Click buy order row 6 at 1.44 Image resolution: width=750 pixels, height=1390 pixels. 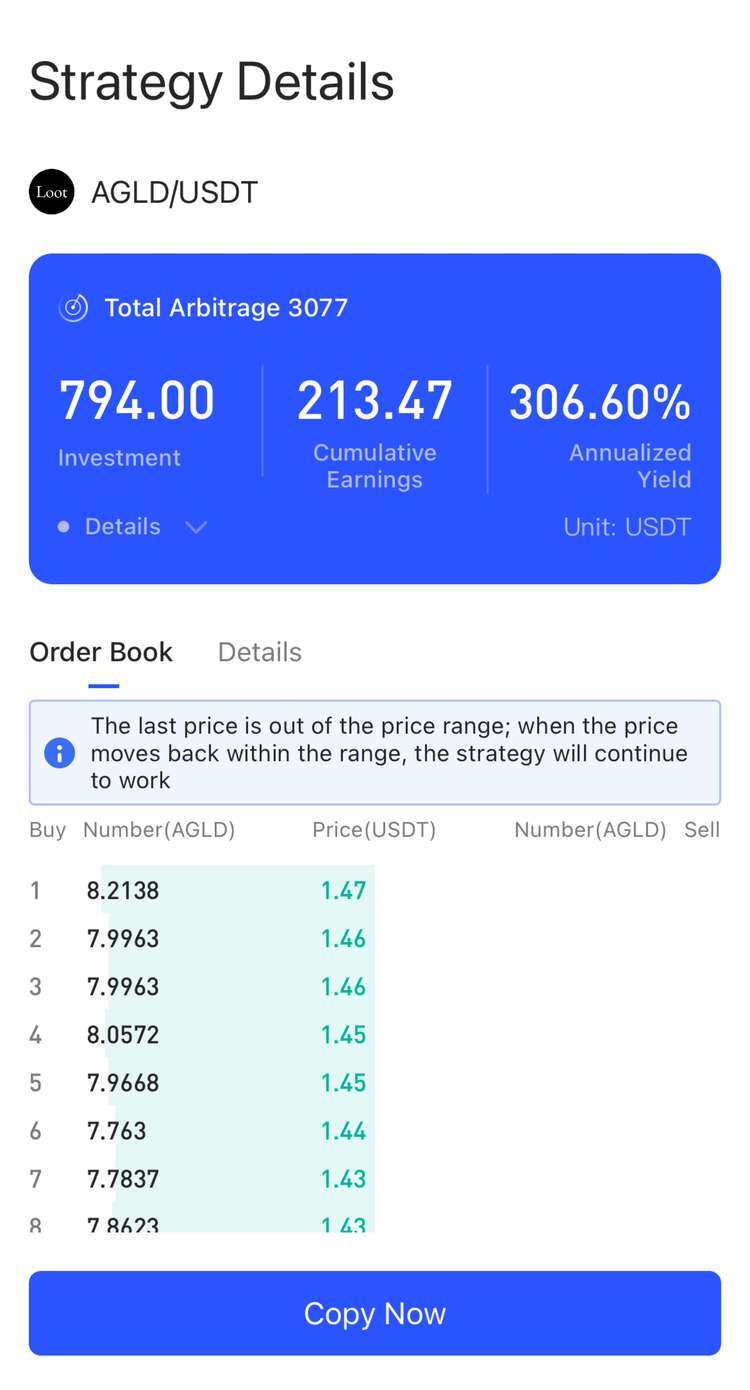200,1131
